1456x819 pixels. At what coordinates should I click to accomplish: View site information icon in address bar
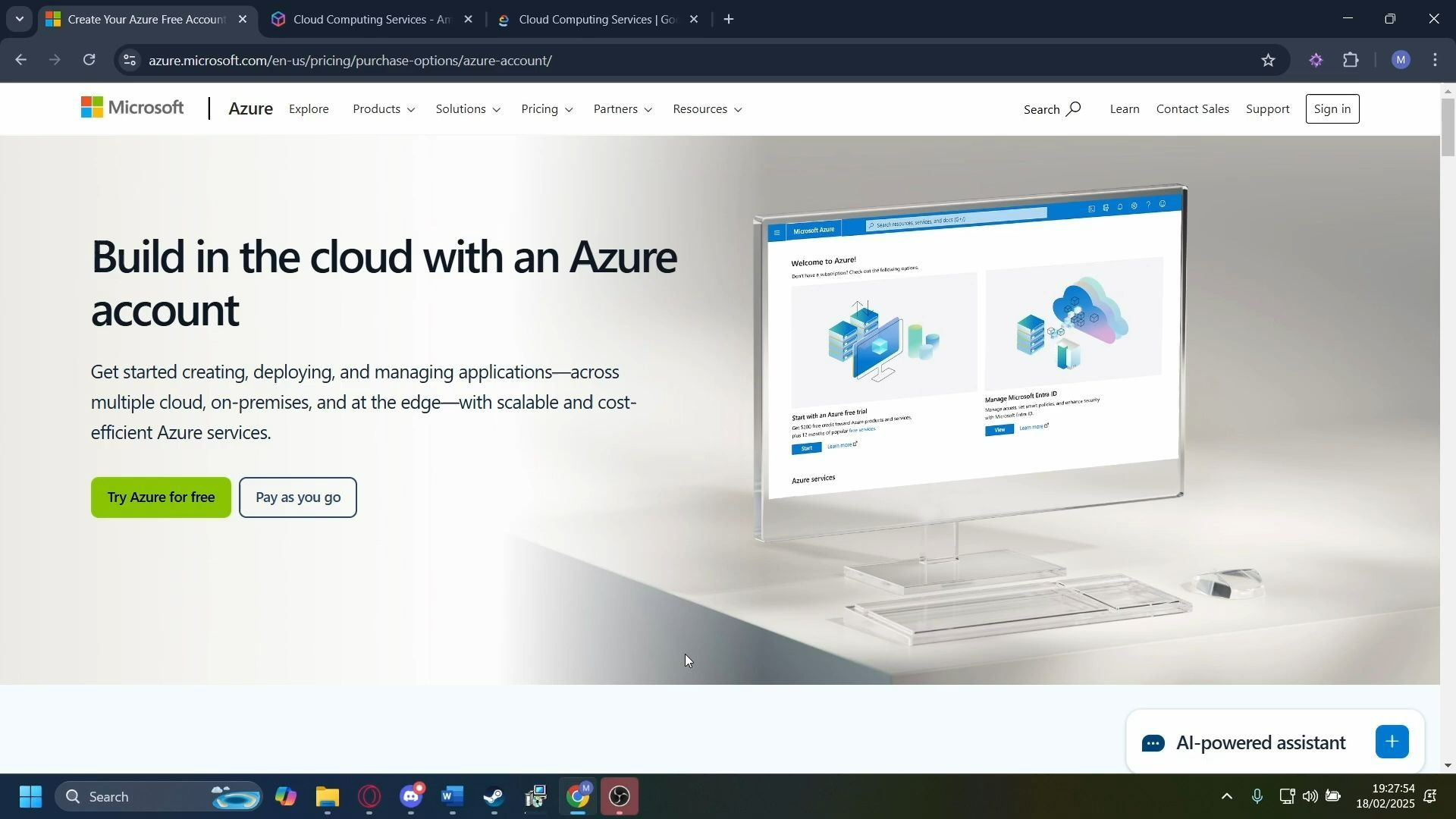click(130, 60)
